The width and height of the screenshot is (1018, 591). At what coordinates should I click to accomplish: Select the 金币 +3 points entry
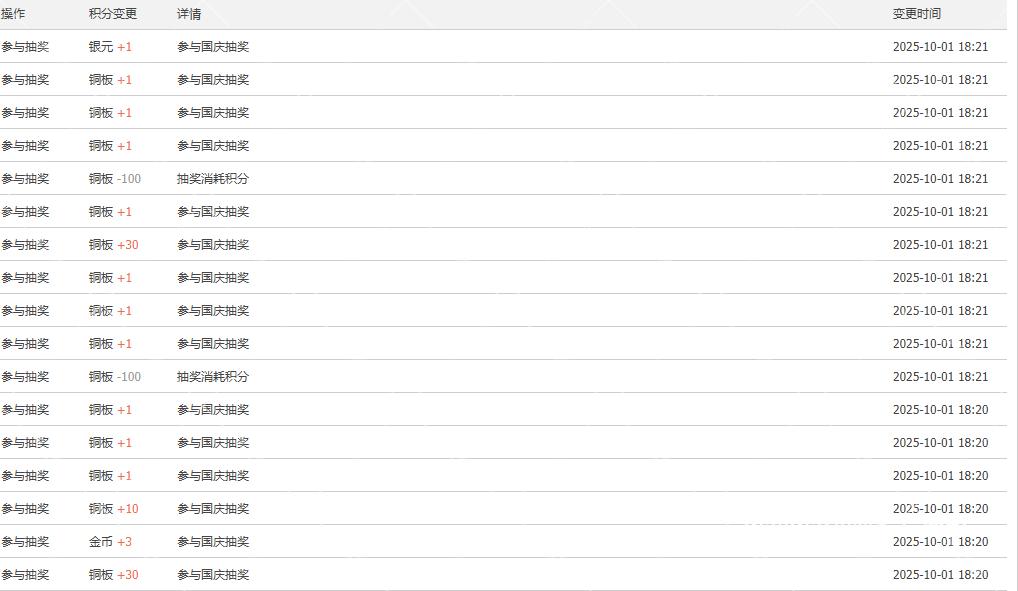tap(110, 542)
